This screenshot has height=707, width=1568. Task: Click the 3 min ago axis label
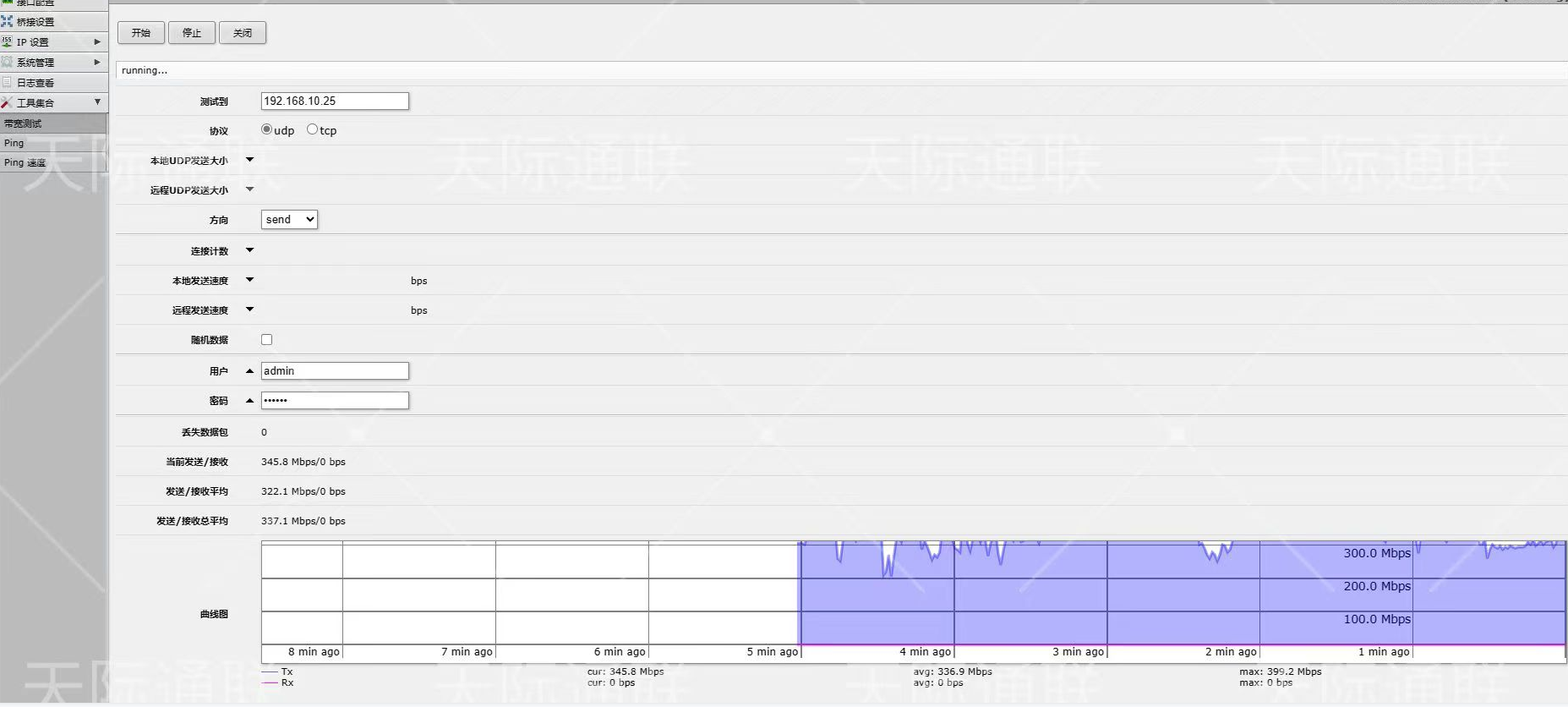coord(1079,652)
